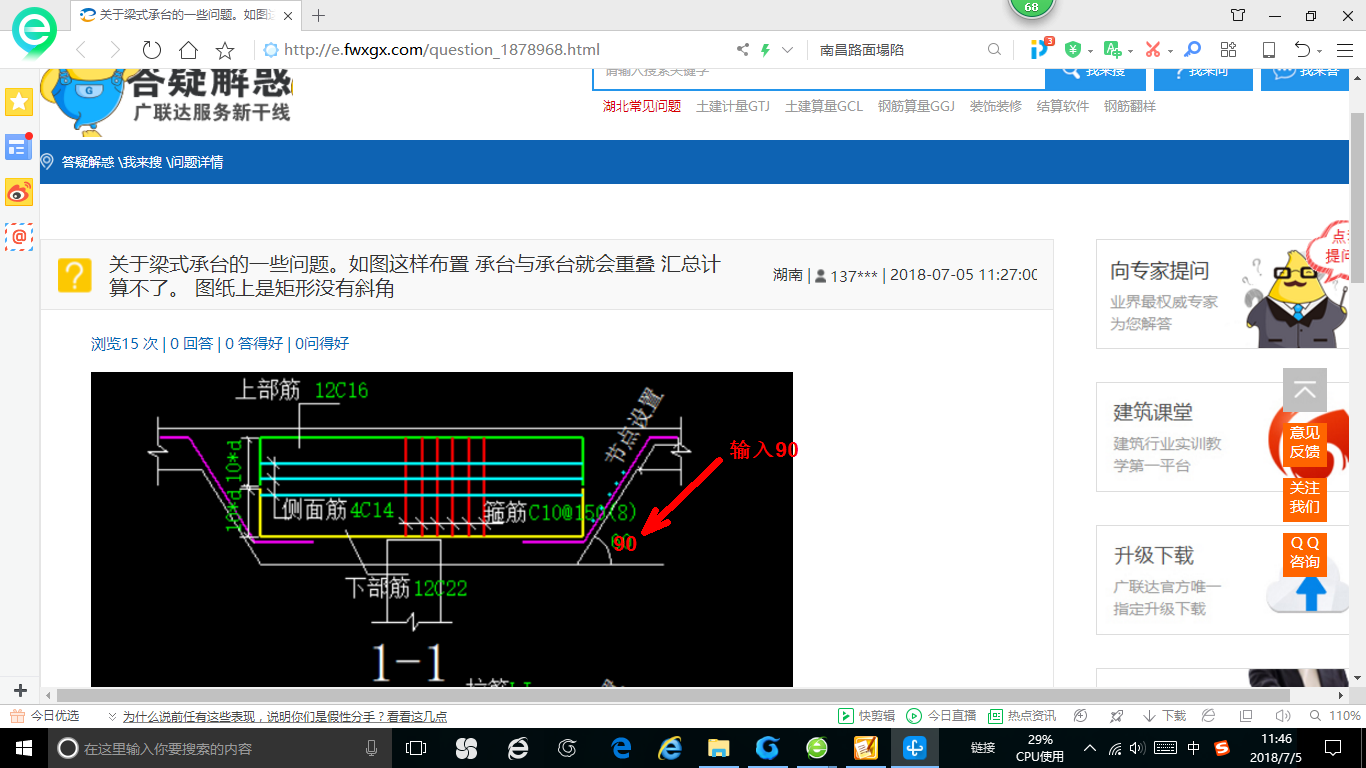1366x768 pixels.
Task: Open the mail @ sidebar icon
Action: coord(19,237)
